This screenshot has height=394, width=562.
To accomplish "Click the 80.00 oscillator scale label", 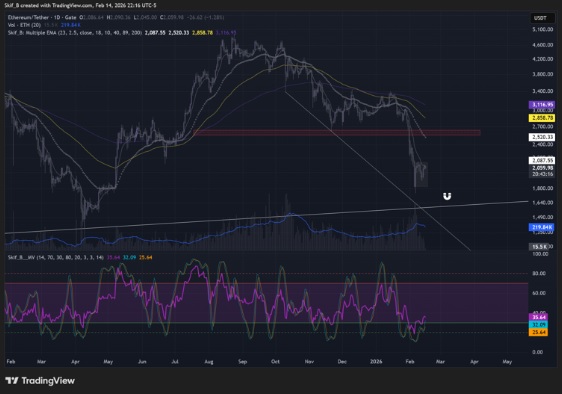I will 540,273.
